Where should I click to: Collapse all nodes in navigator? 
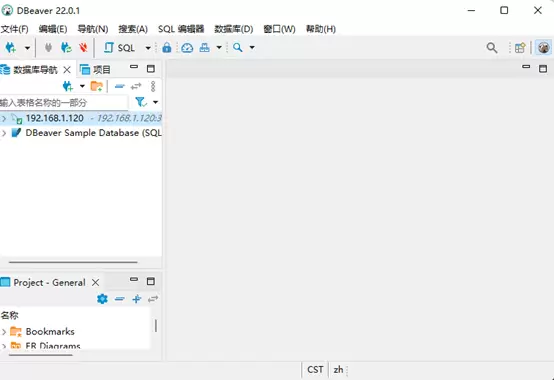click(120, 86)
